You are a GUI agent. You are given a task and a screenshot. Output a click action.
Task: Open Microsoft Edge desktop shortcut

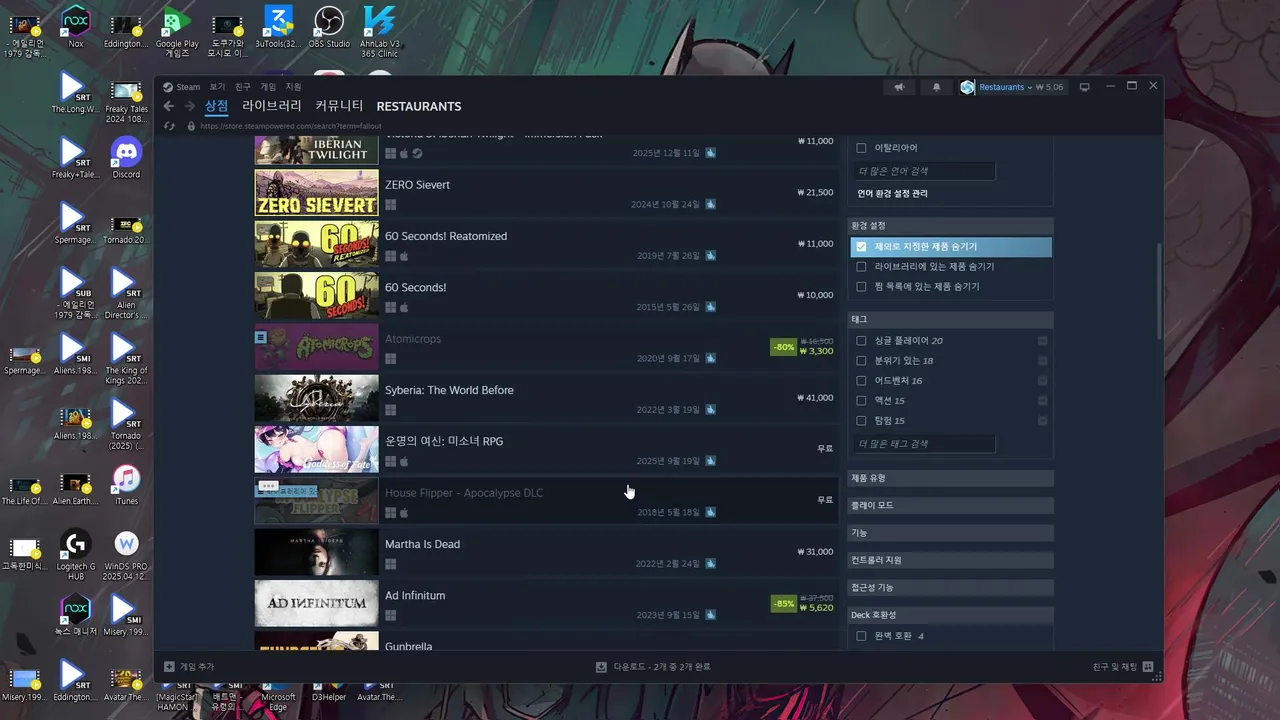(x=278, y=696)
